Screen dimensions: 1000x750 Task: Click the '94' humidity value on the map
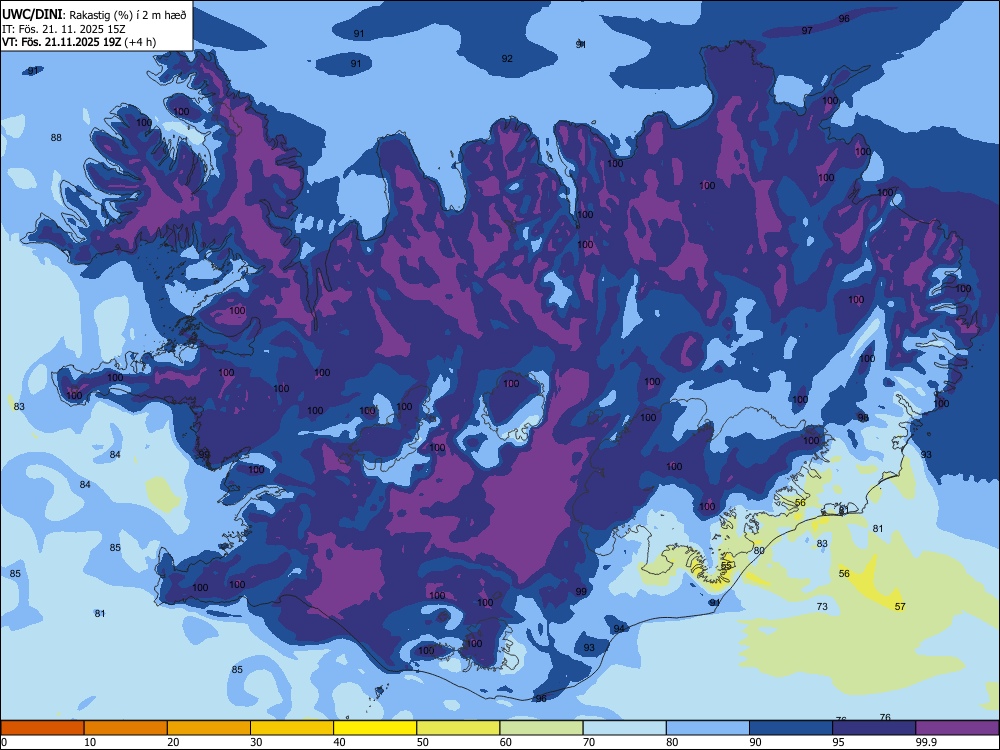(x=619, y=629)
